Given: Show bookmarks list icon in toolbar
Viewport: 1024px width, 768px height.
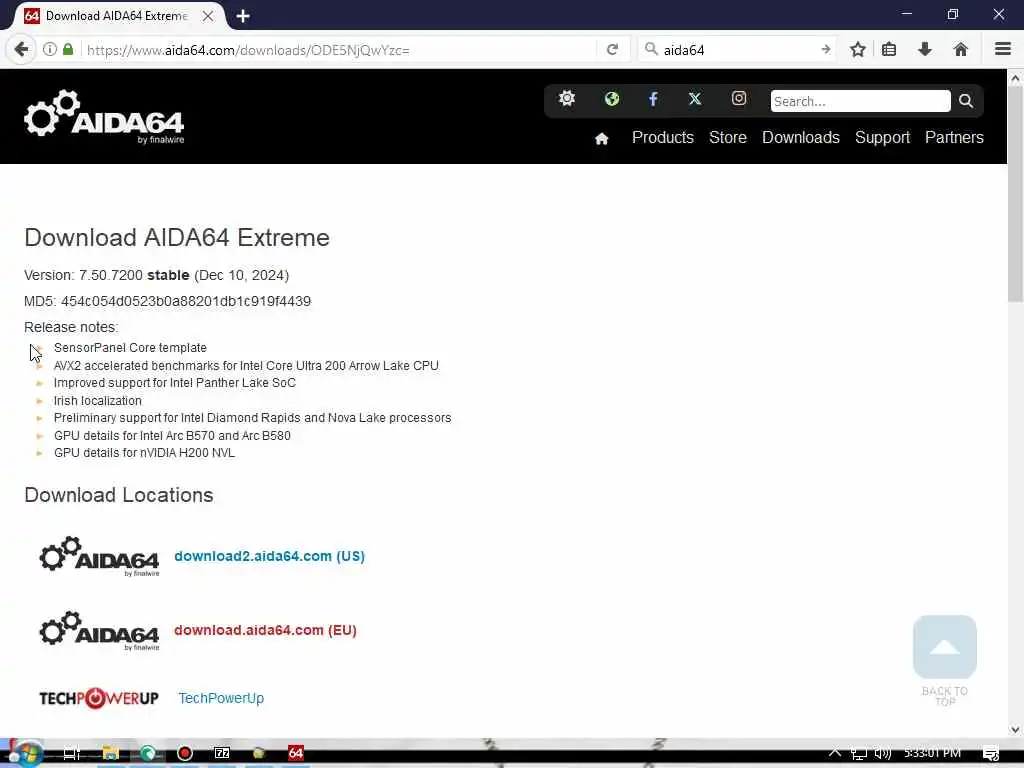Looking at the screenshot, I should pyautogui.click(x=889, y=50).
